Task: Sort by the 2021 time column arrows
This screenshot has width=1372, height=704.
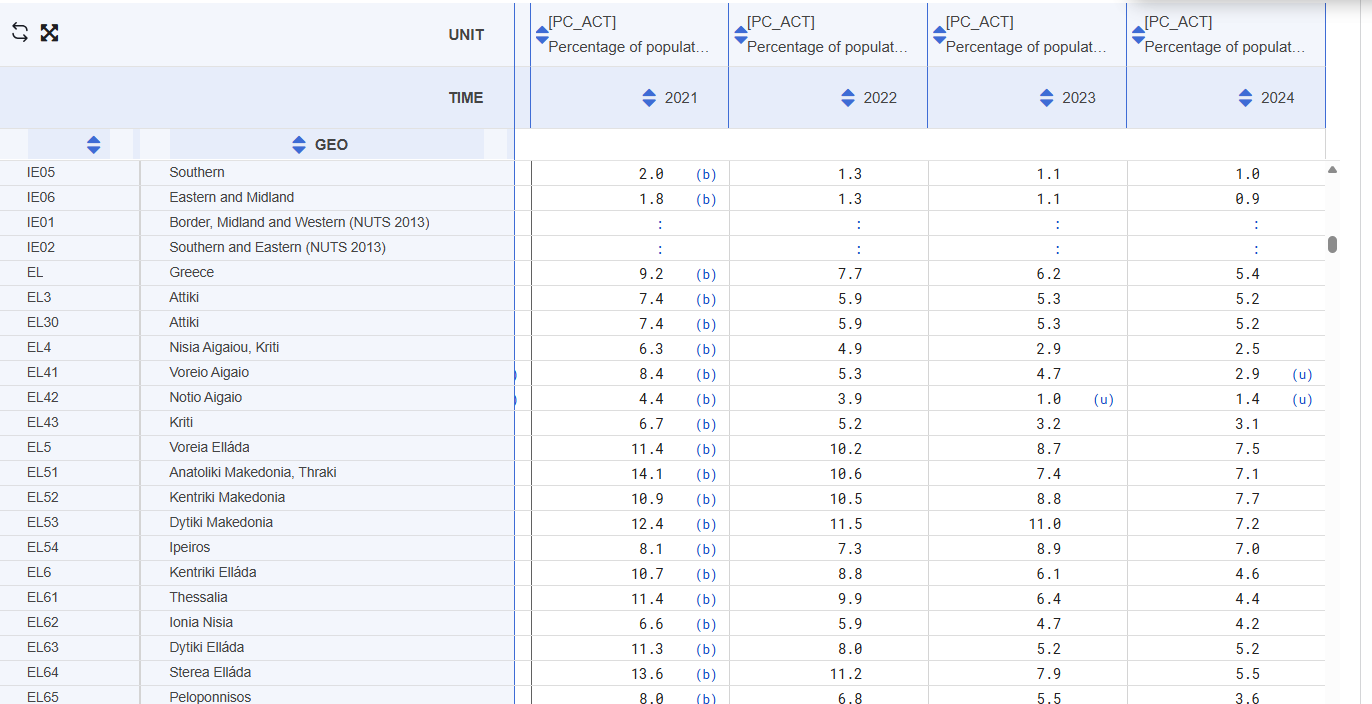Action: tap(649, 98)
